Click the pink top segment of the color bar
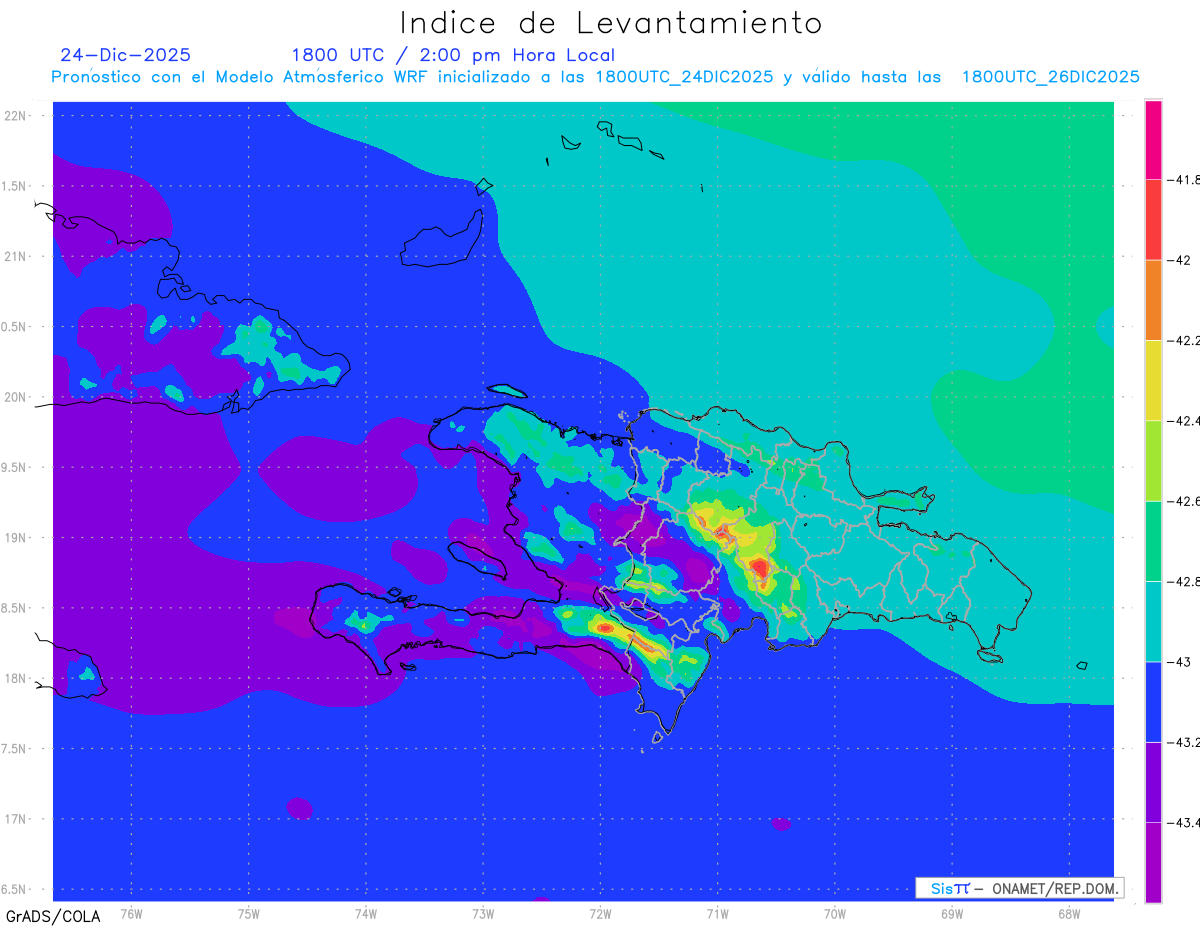This screenshot has width=1200, height=927. [1153, 140]
